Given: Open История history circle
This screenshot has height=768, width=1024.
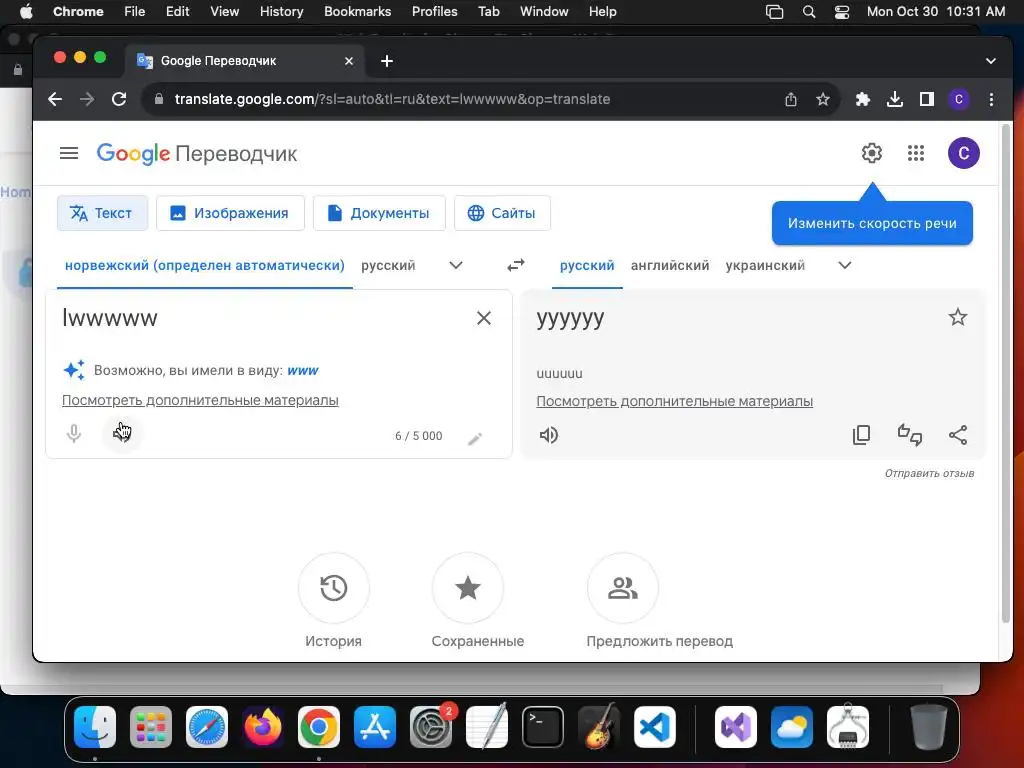Looking at the screenshot, I should pyautogui.click(x=334, y=588).
